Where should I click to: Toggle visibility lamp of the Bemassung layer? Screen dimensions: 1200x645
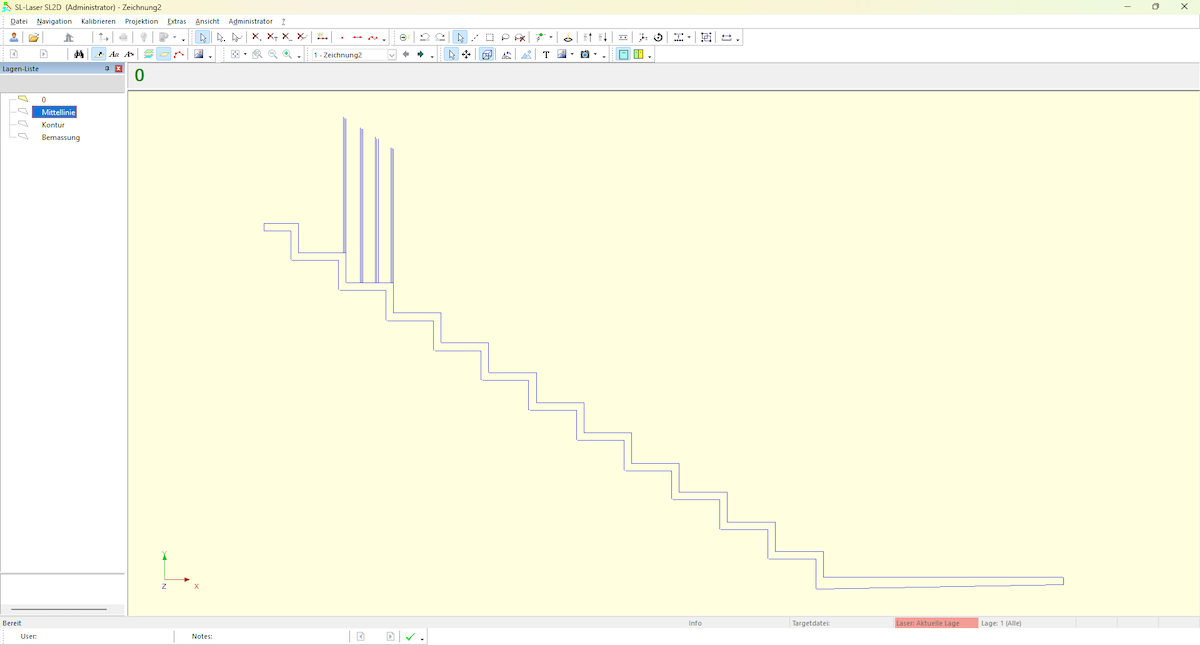coord(22,137)
